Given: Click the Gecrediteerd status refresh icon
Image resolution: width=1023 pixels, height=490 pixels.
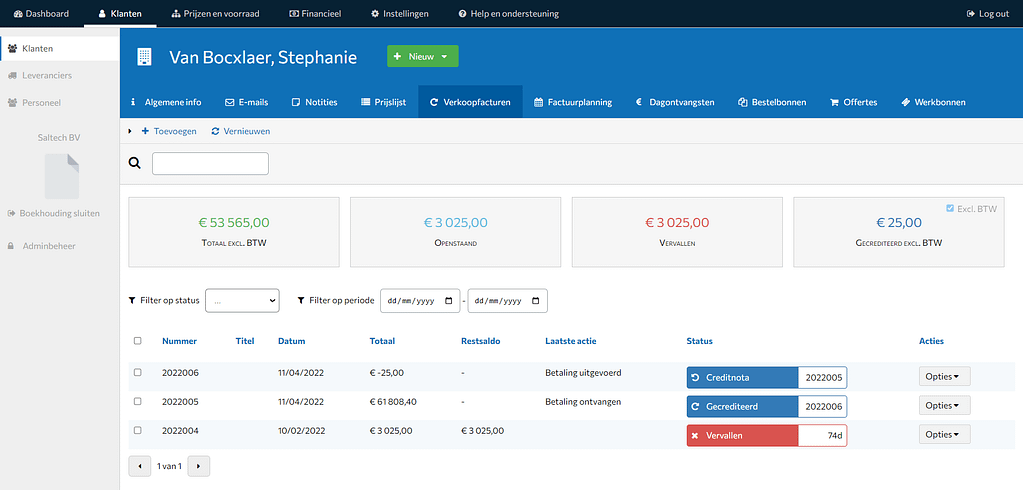Looking at the screenshot, I should tap(695, 406).
